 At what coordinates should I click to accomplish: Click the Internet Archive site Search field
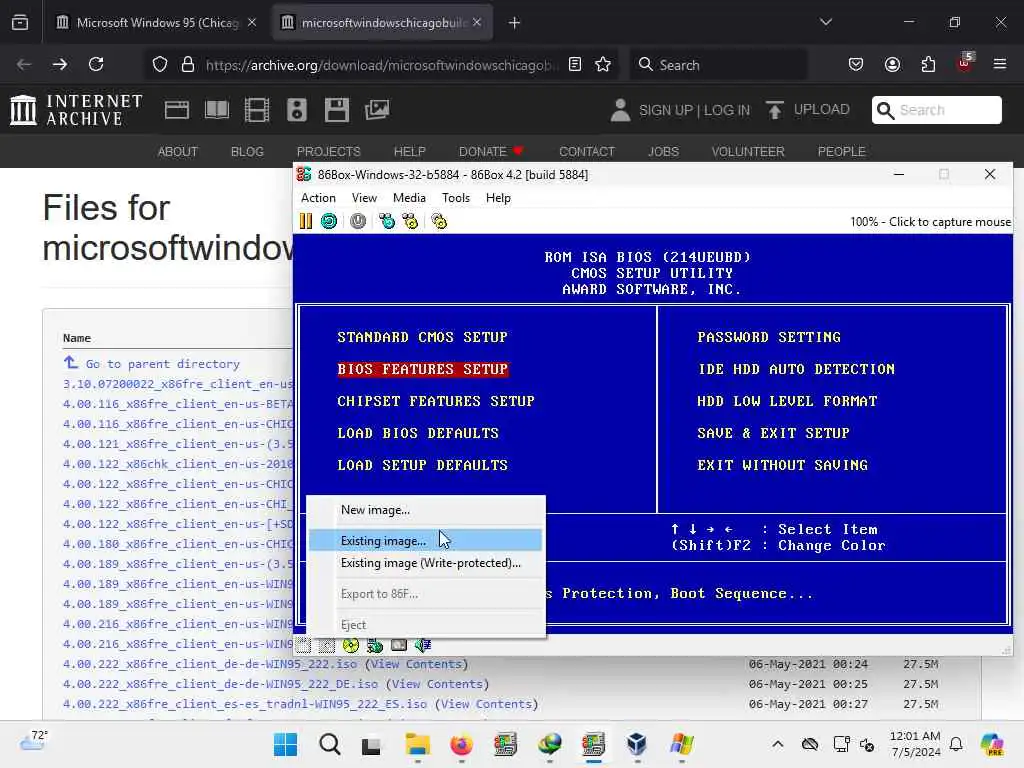tap(936, 110)
